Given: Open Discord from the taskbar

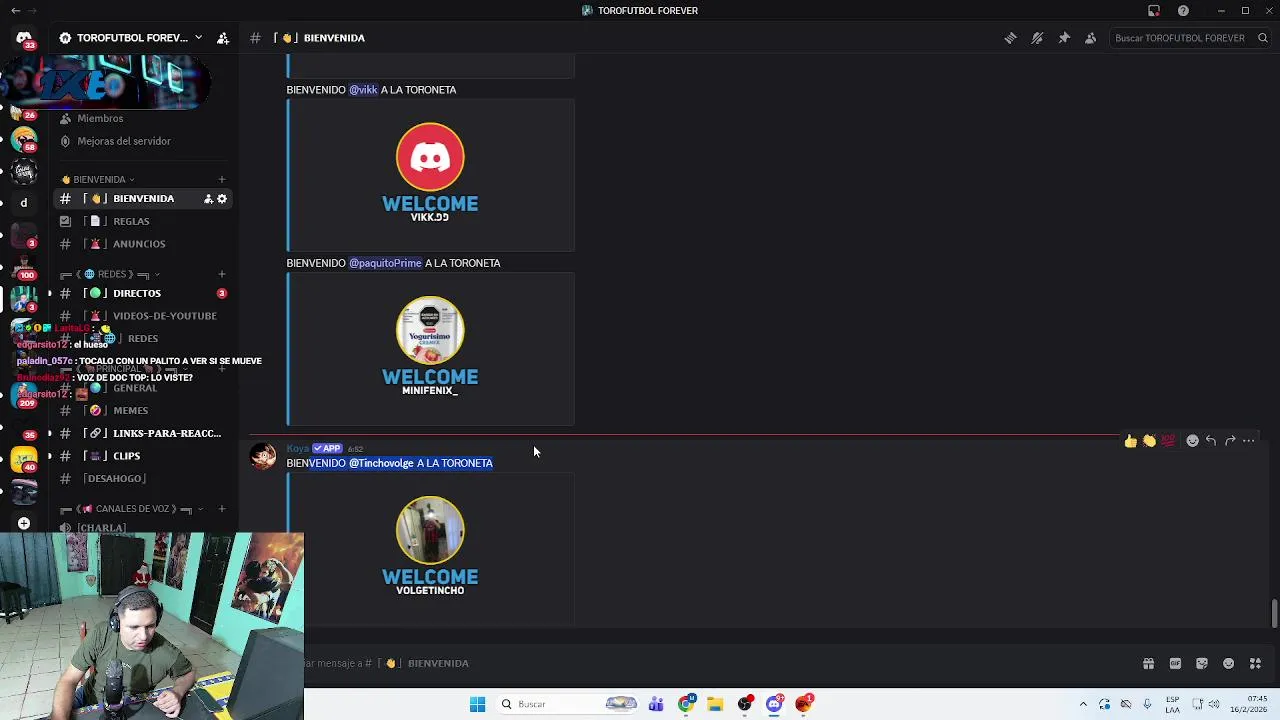Looking at the screenshot, I should click(774, 704).
